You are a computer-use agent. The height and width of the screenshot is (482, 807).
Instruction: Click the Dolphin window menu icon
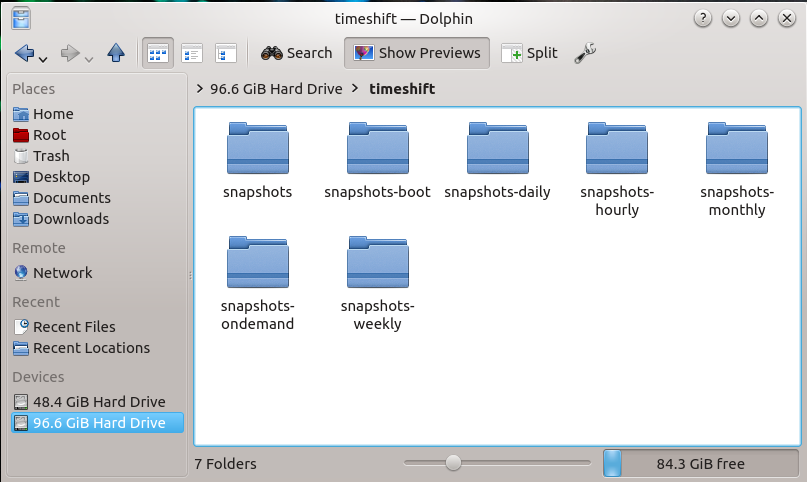point(21,19)
